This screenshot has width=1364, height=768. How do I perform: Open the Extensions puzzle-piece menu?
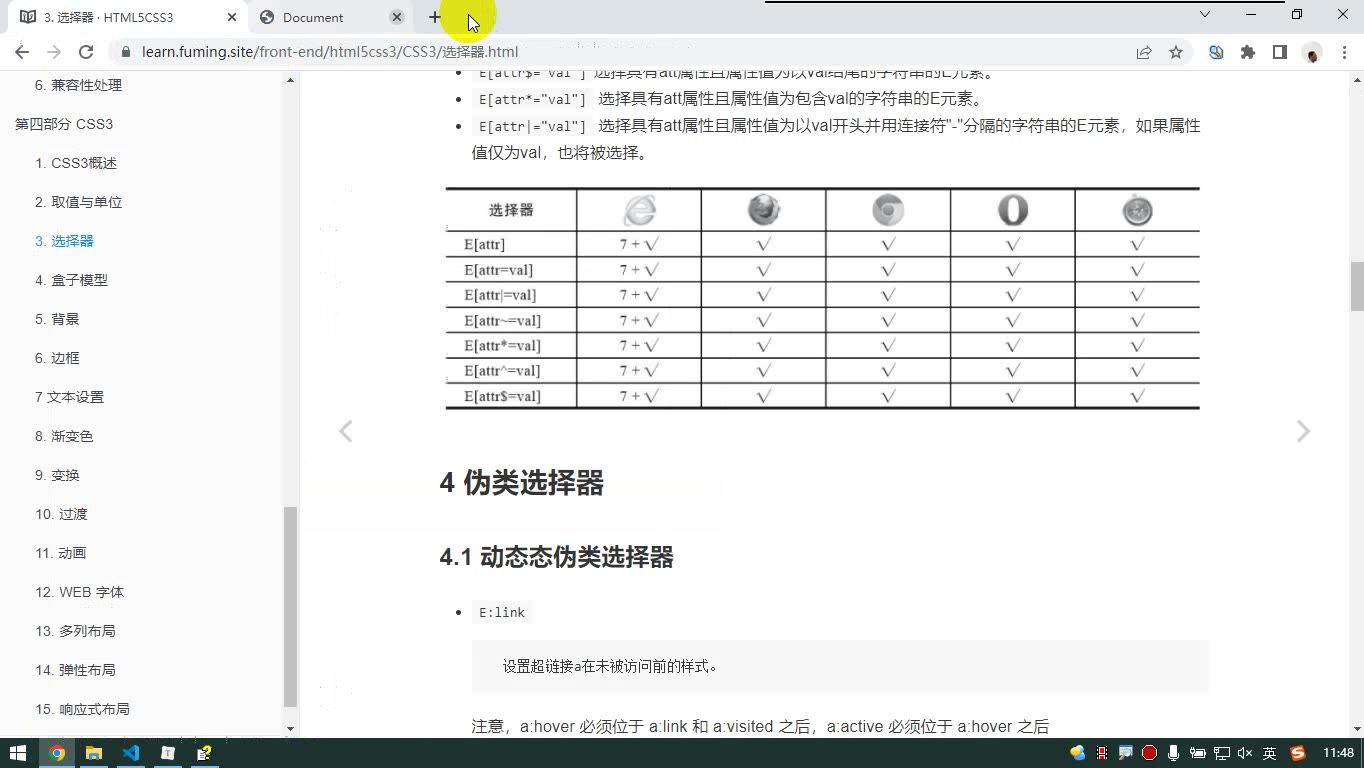click(1248, 52)
